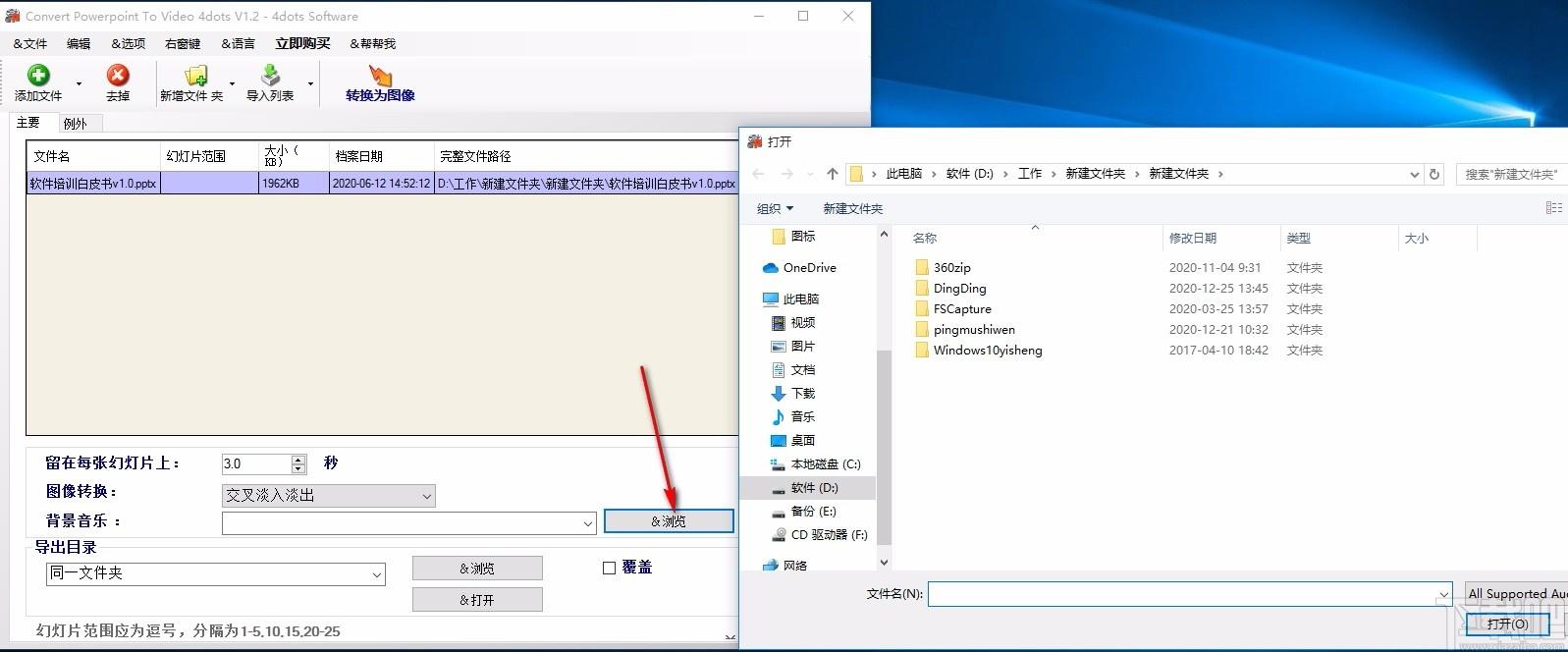Click the 文件名 column header
Screen dimensions: 1568x652
click(x=93, y=156)
